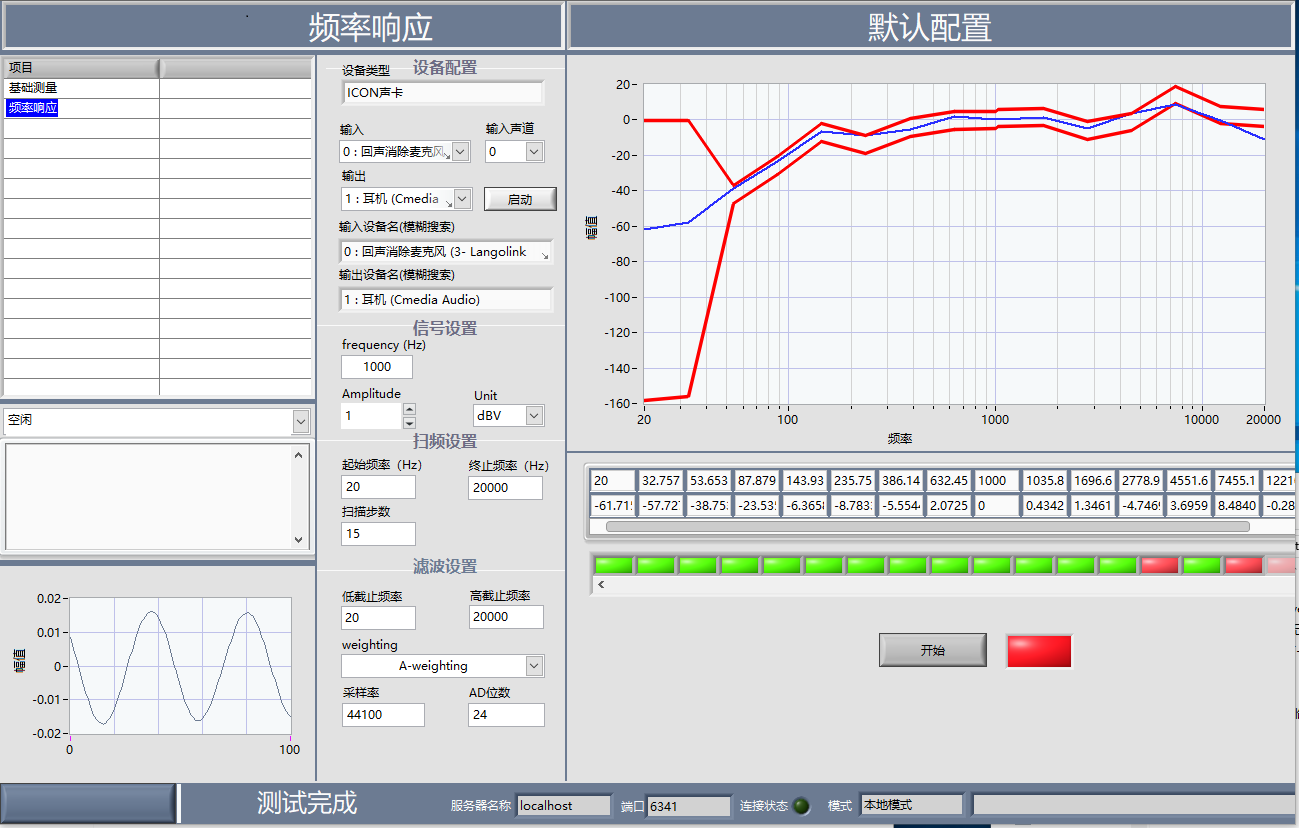Image resolution: width=1299 pixels, height=828 pixels.
Task: Click the frequency cell 4551.6
Action: (x=1188, y=481)
